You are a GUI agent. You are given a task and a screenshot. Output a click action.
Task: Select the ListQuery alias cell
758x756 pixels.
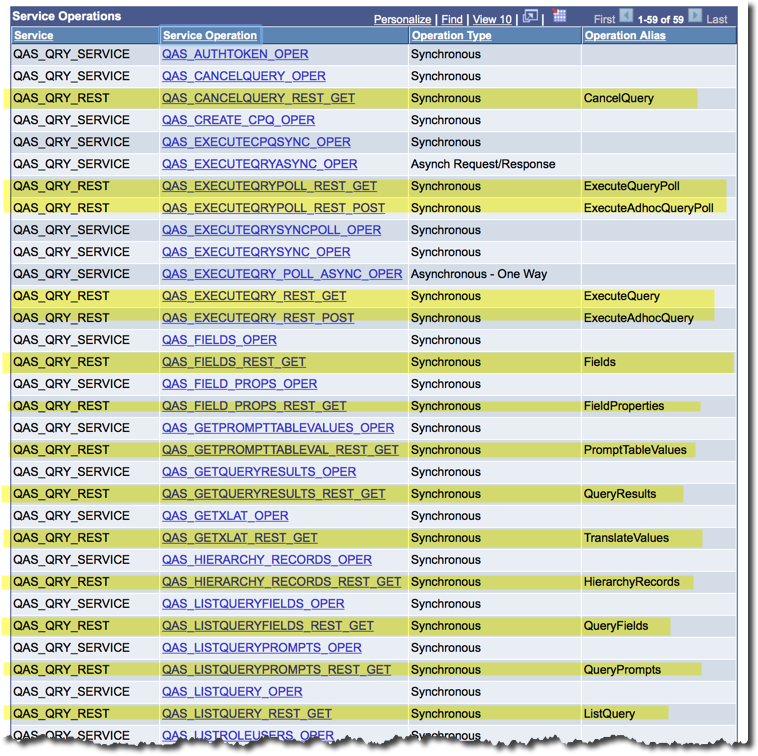click(658, 714)
